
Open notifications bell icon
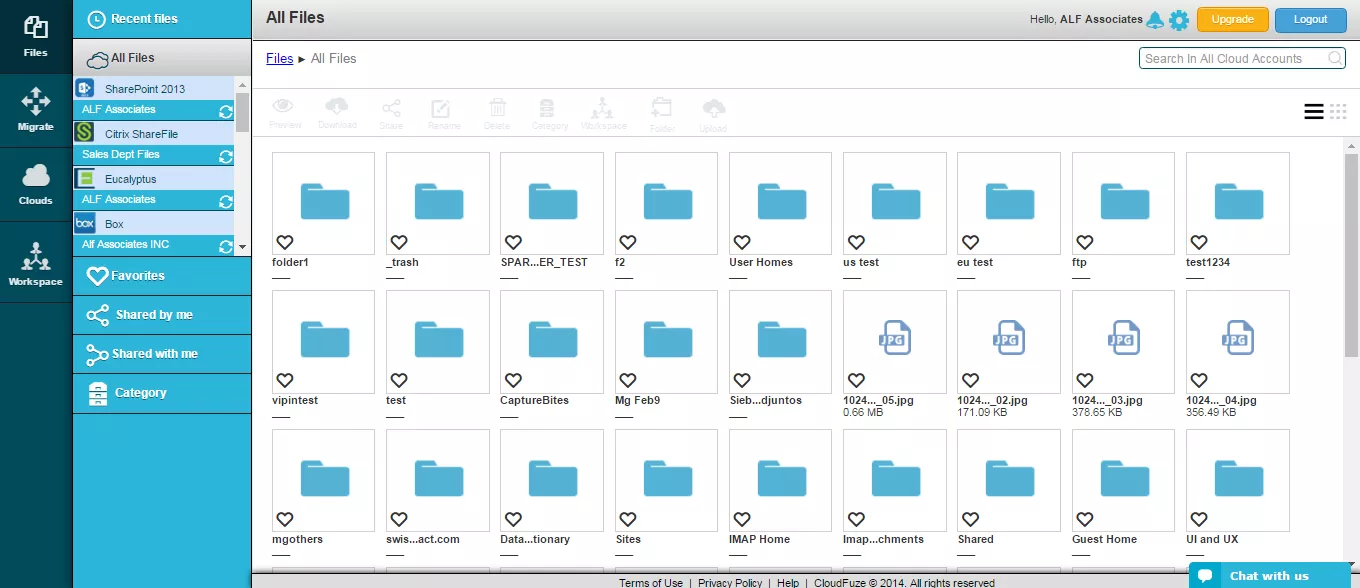pyautogui.click(x=1155, y=19)
